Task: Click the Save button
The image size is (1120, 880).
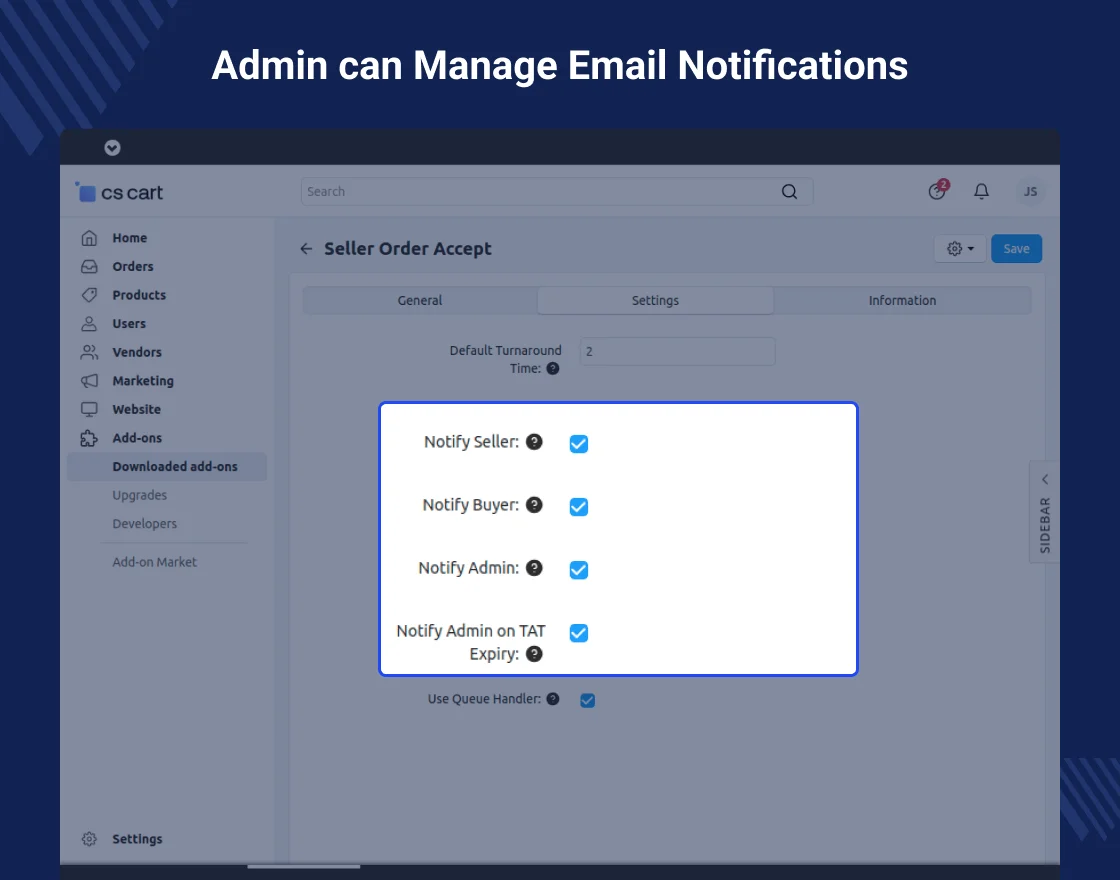Action: (1016, 249)
